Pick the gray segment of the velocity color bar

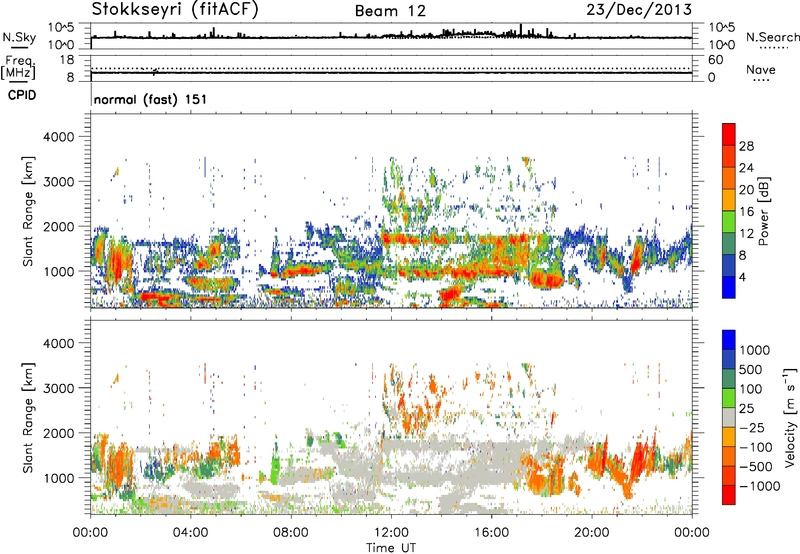[729, 417]
